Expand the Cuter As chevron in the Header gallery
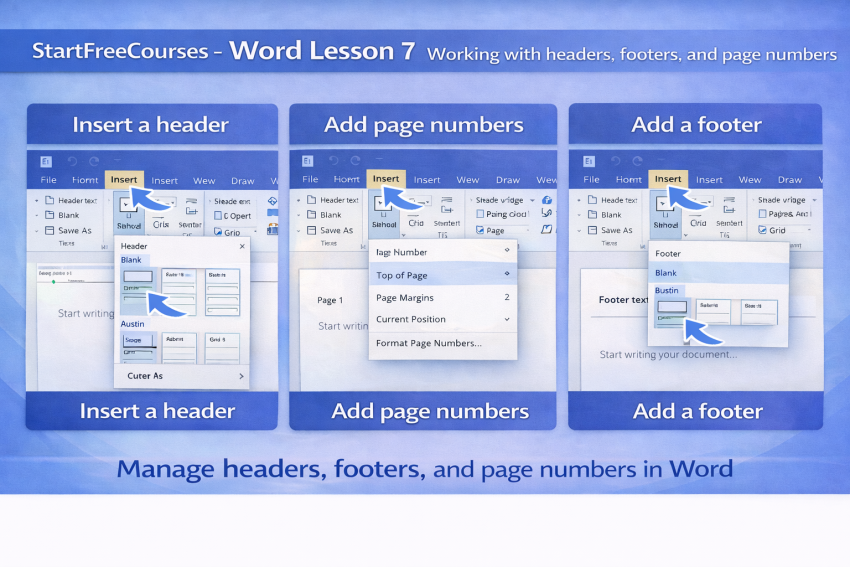Screen dimensions: 850x567 241,376
